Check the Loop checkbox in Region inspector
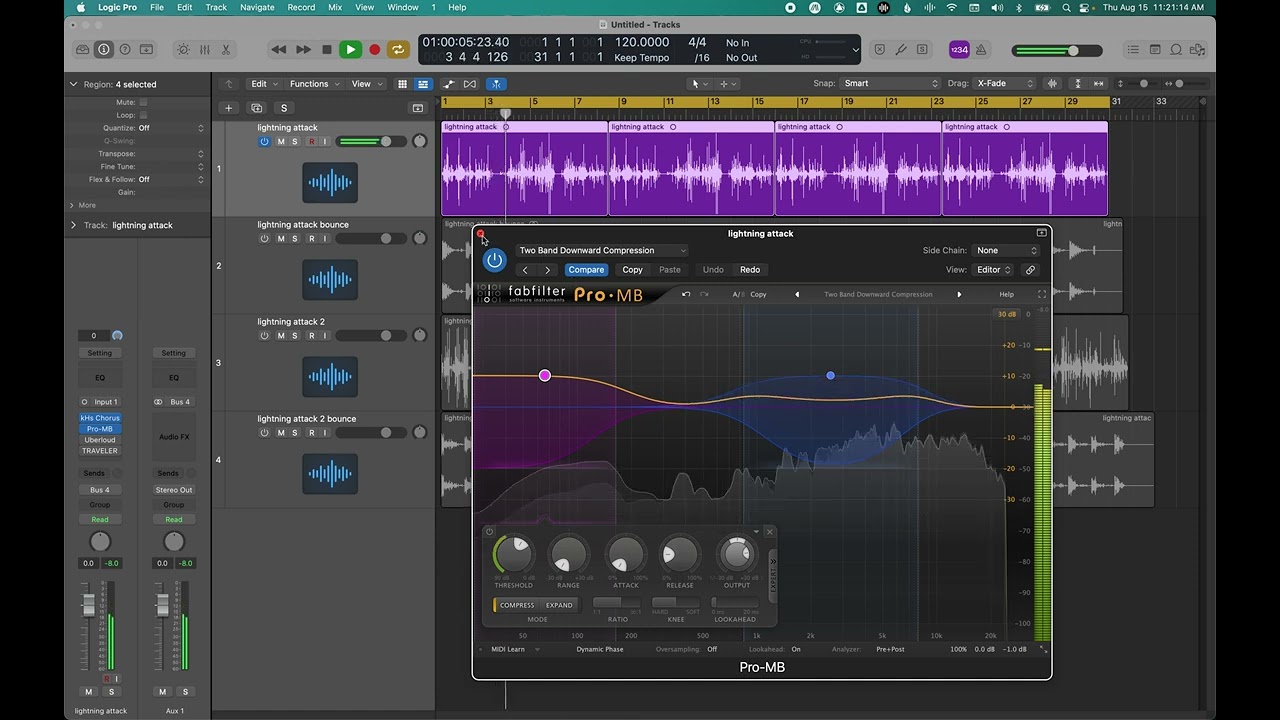 click(143, 115)
